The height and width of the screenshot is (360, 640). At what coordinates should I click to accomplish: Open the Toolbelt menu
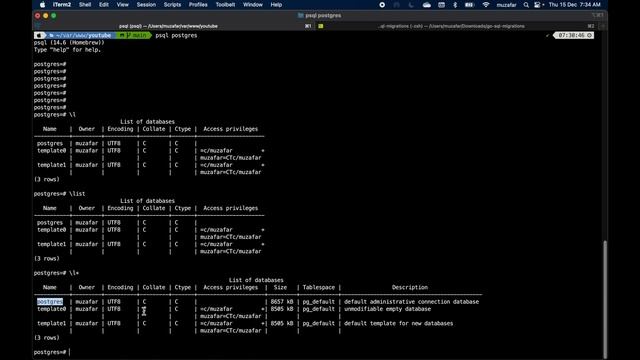(225, 5)
